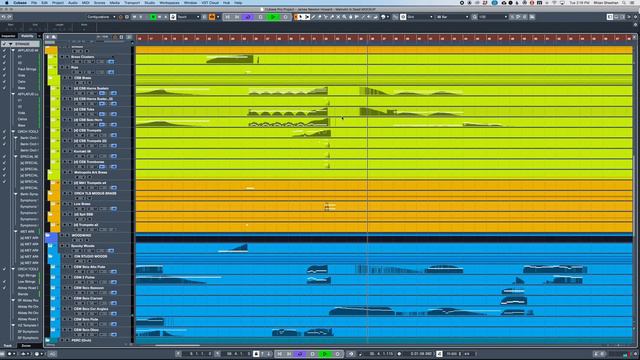Click the find tracks icon above track list

(53, 37)
